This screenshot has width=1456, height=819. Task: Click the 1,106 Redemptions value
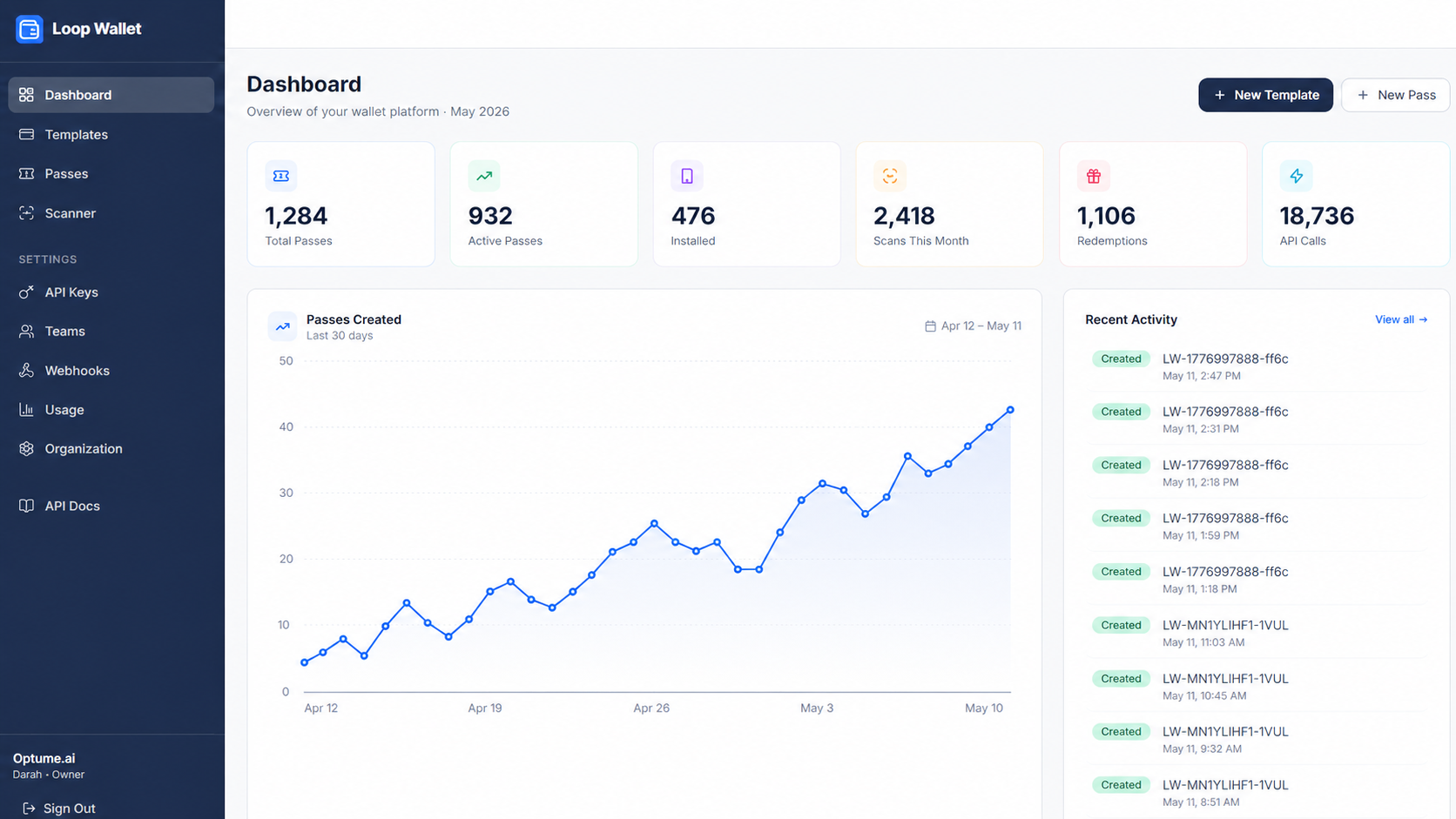[1106, 216]
